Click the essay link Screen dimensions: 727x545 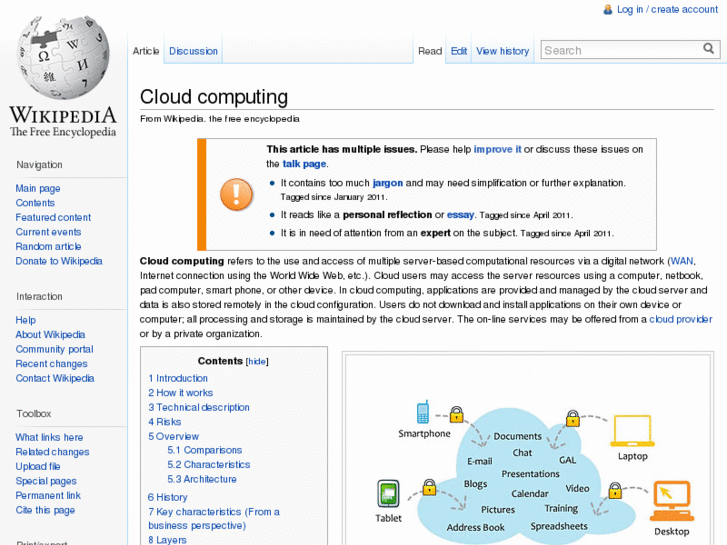tap(460, 215)
